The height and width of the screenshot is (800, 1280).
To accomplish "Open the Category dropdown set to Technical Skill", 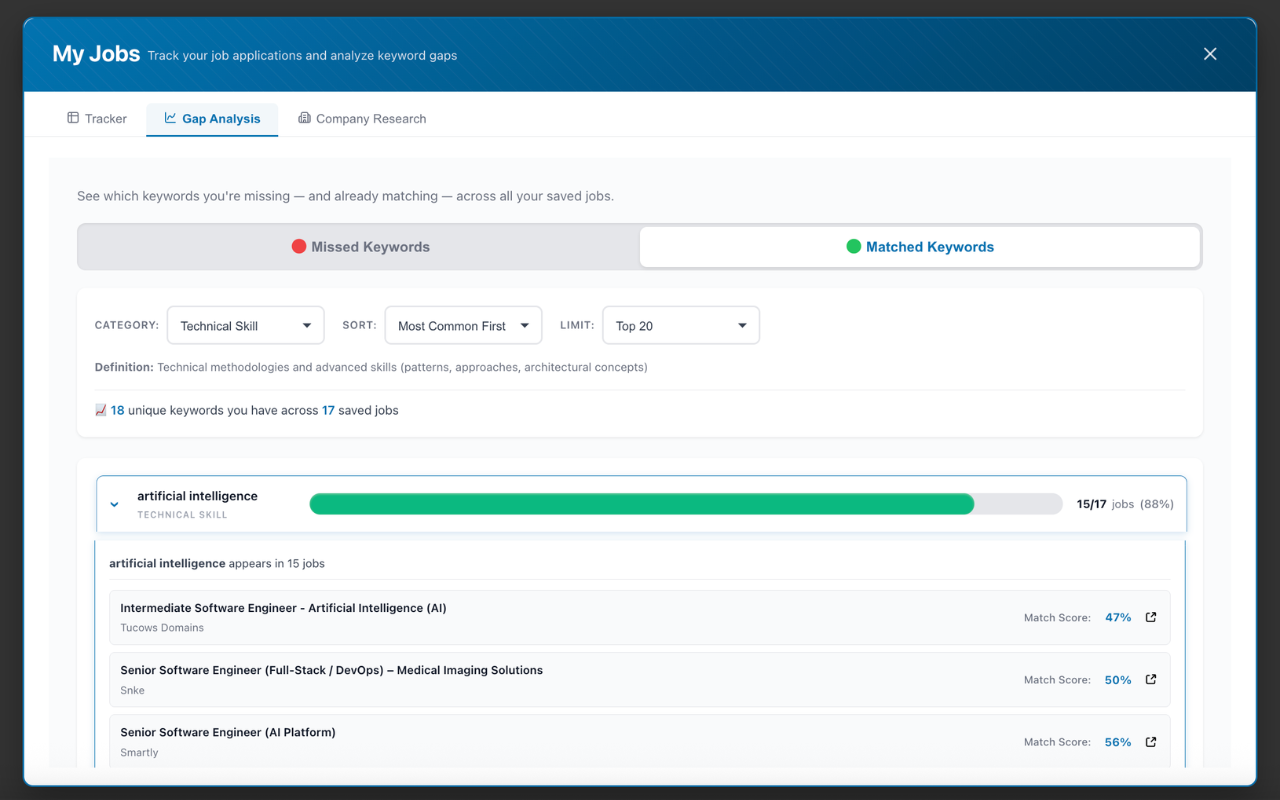I will tap(246, 326).
